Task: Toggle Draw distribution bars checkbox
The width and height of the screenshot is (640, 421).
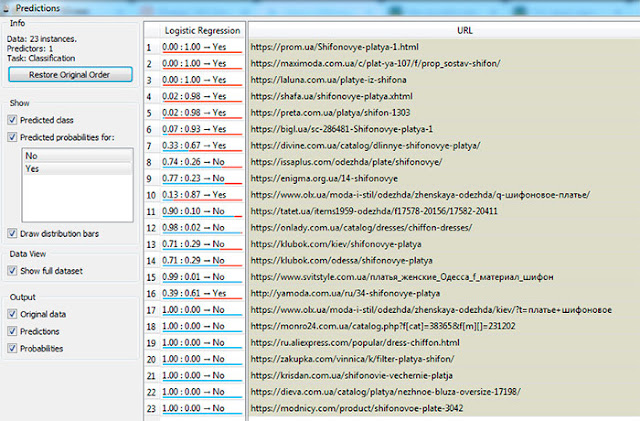Action: [x=12, y=234]
